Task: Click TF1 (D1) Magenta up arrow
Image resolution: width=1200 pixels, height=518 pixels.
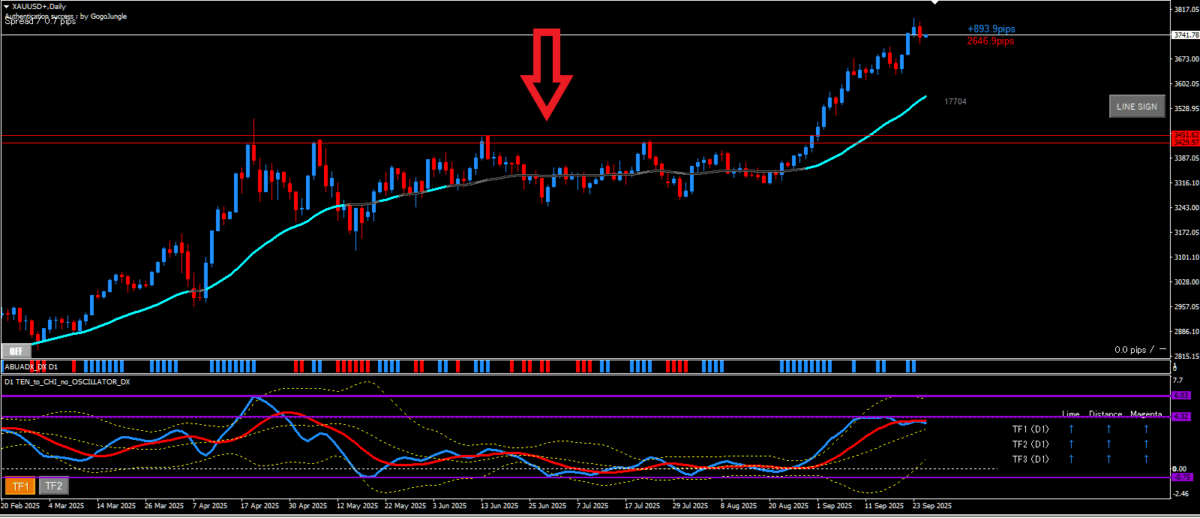Action: click(x=1146, y=428)
